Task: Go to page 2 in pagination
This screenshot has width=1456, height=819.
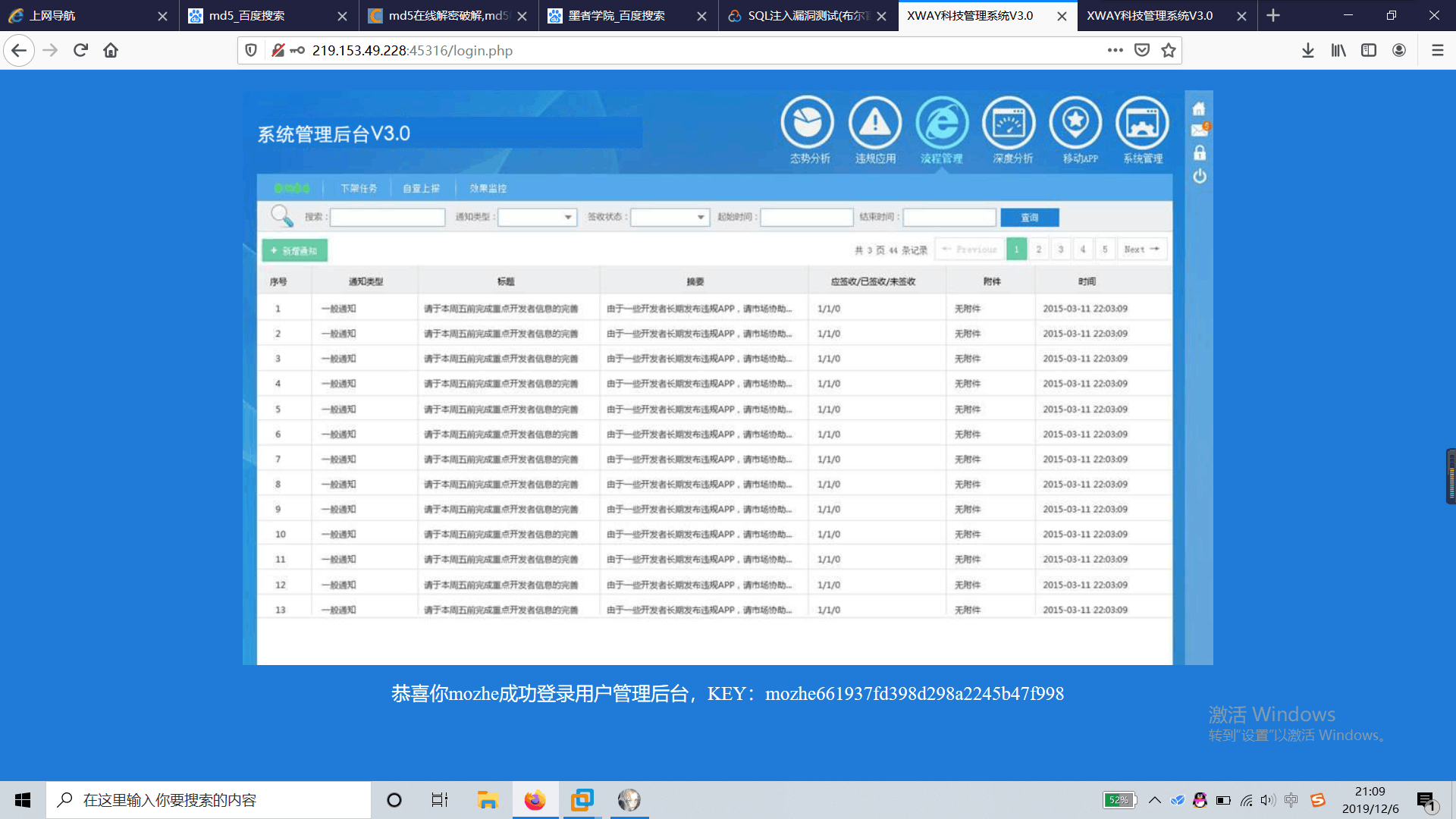Action: tap(1039, 249)
